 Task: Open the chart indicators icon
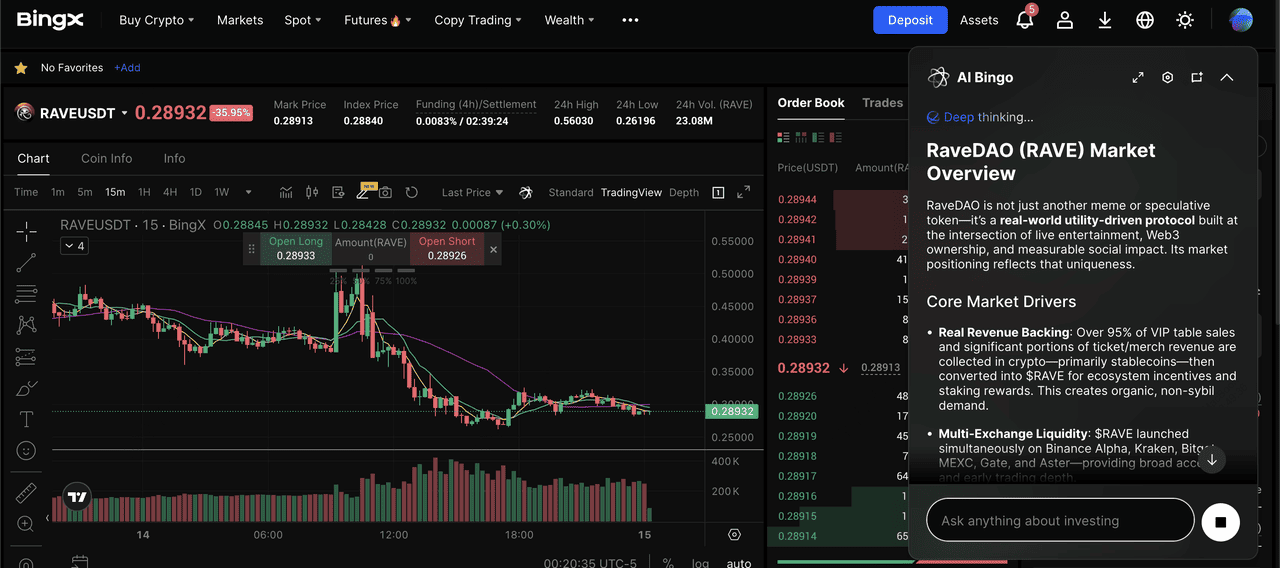(x=286, y=192)
